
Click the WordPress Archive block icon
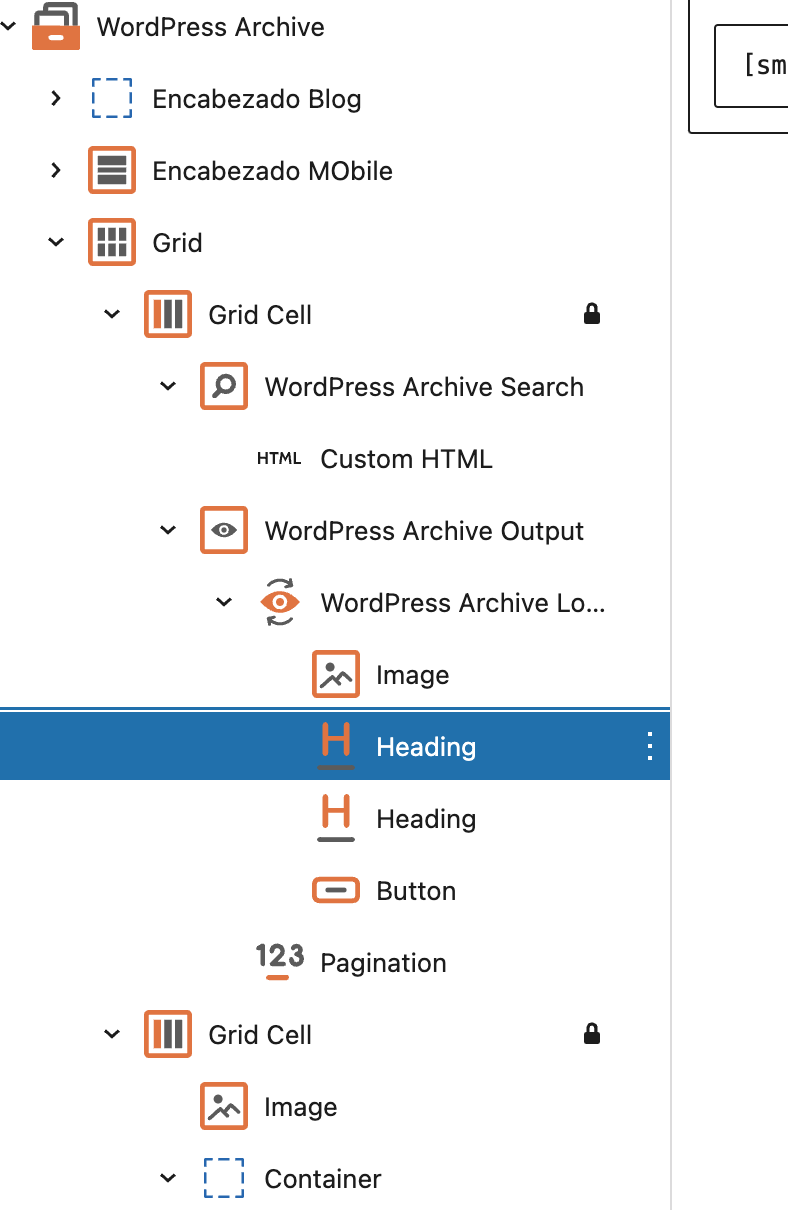pyautogui.click(x=56, y=27)
